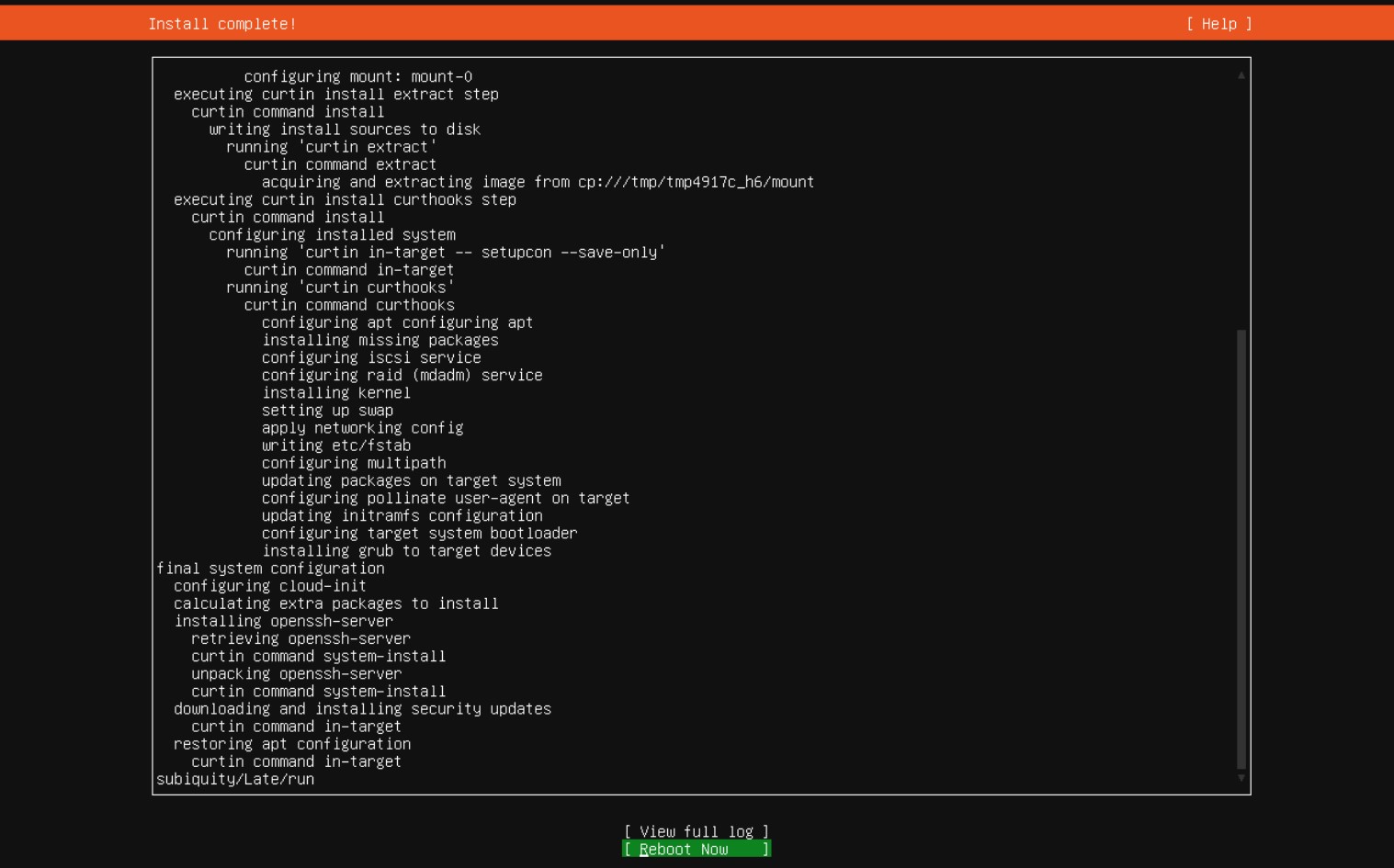
Task: Click 'downloading and installing security updates' line
Action: (x=362, y=709)
